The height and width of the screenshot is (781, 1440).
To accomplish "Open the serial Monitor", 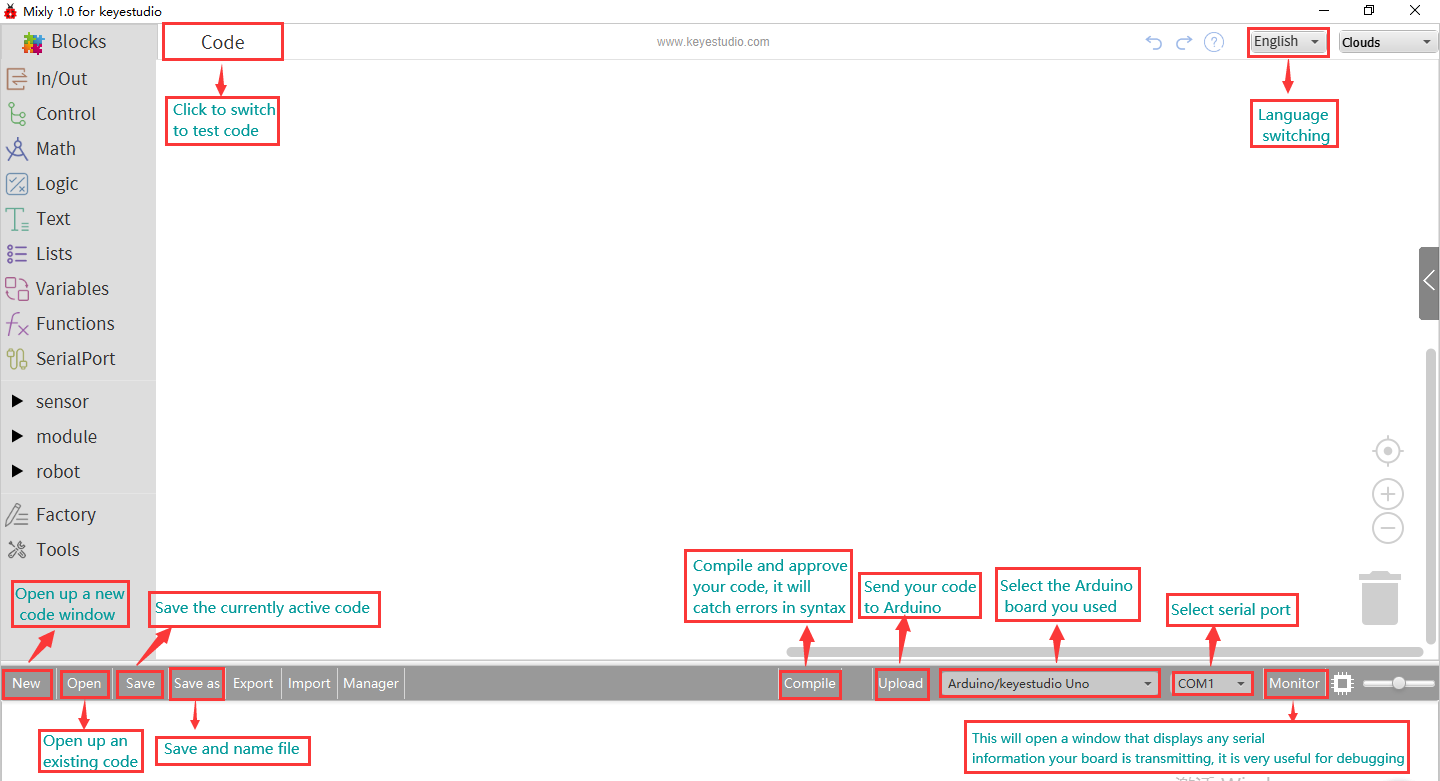I will 1295,684.
